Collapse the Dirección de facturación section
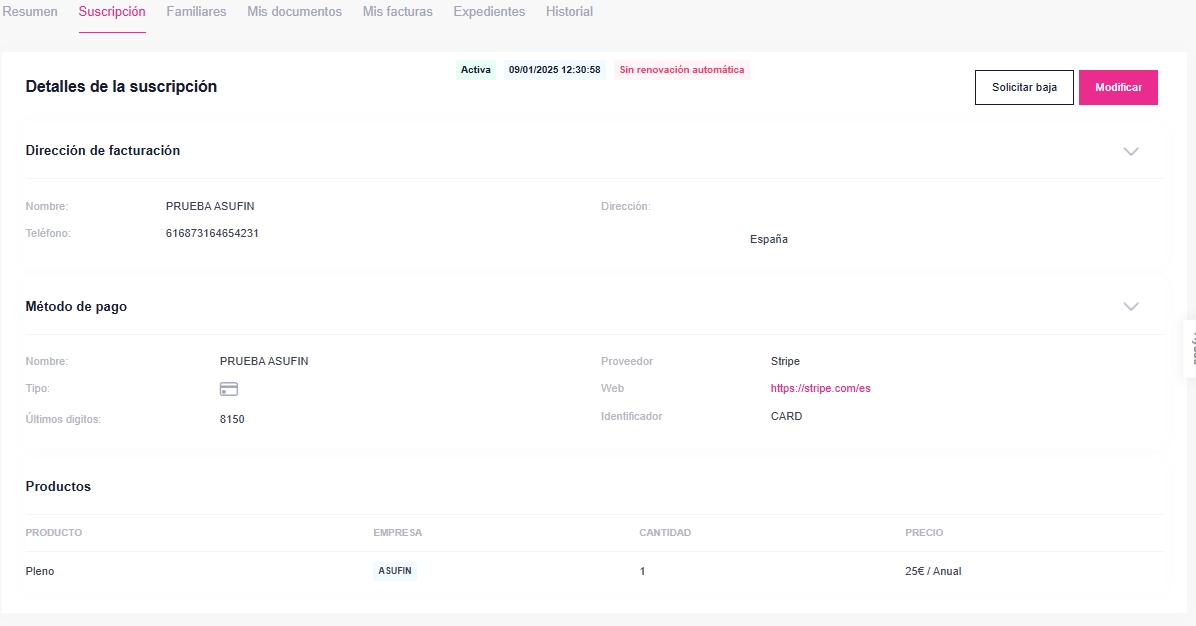This screenshot has height=626, width=1196. 1131,151
